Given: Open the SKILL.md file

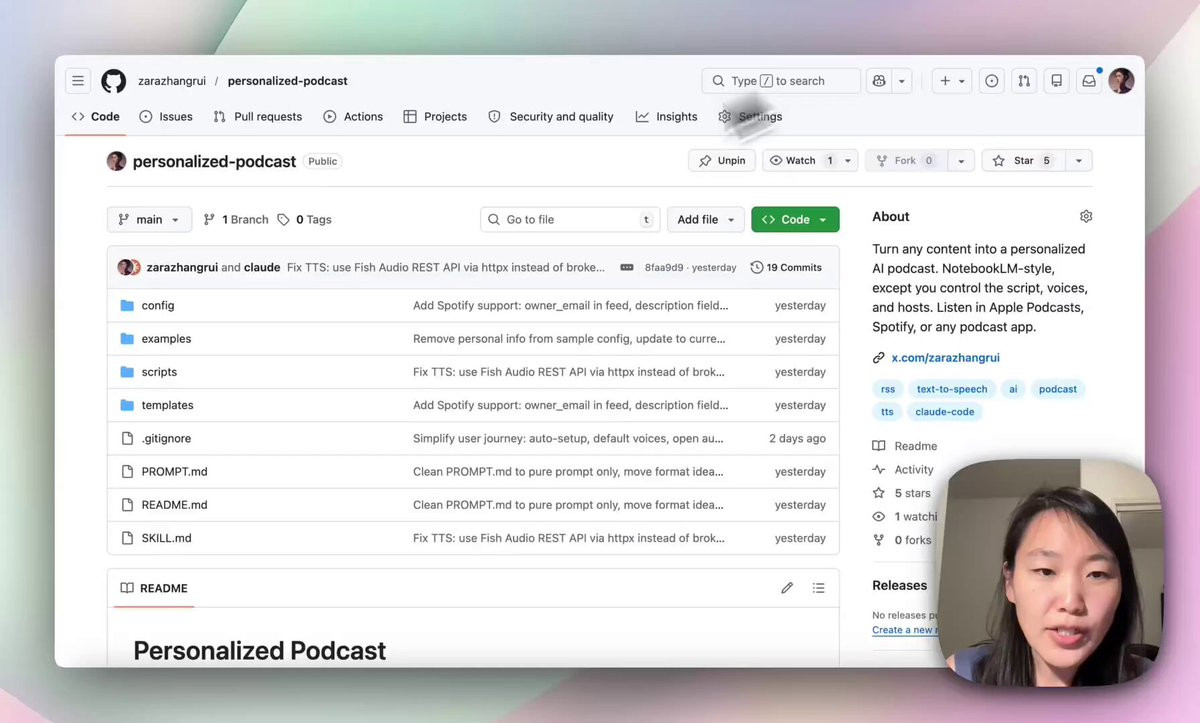Looking at the screenshot, I should click(166, 538).
